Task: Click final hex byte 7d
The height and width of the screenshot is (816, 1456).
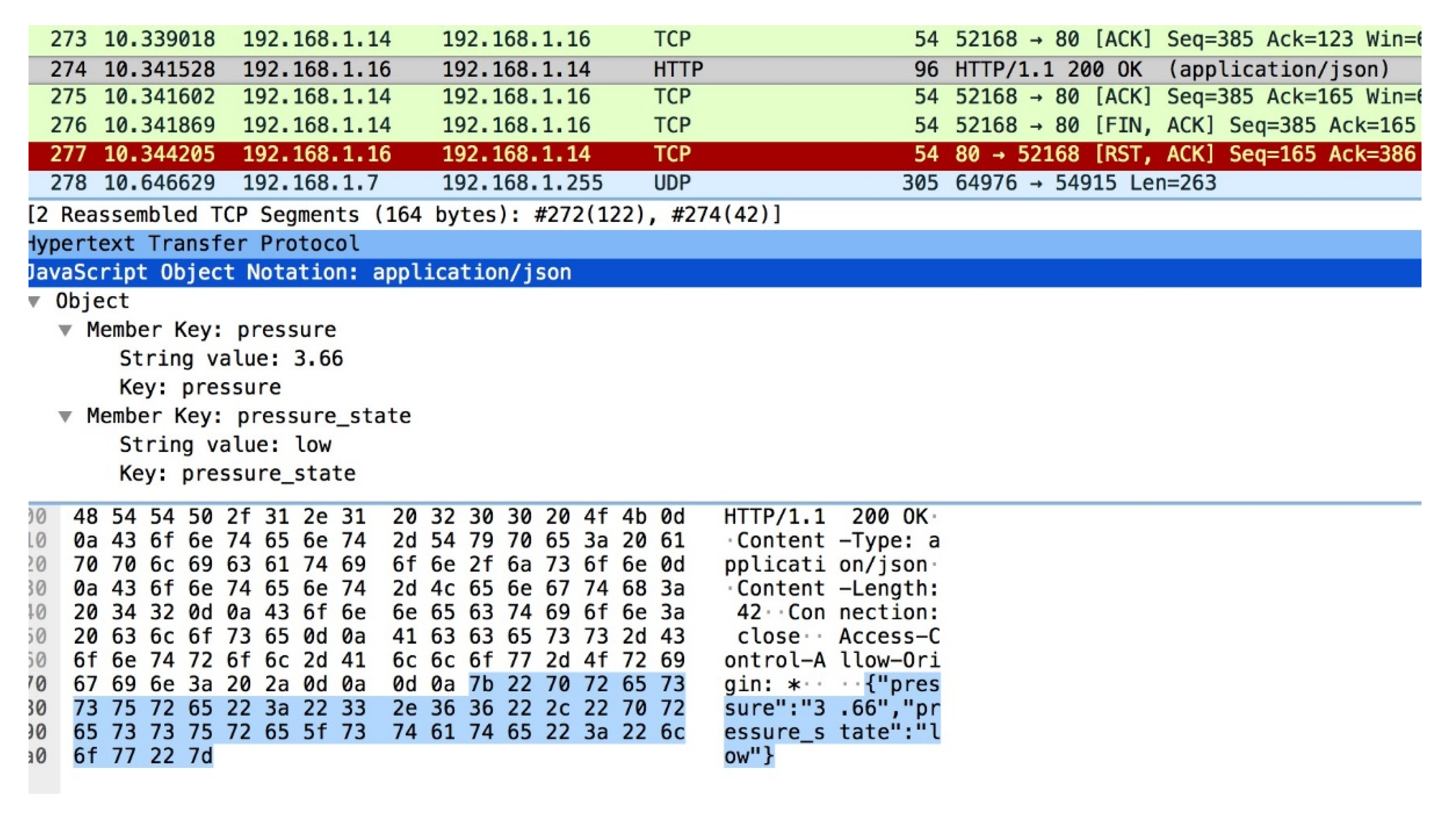Action: click(x=200, y=756)
